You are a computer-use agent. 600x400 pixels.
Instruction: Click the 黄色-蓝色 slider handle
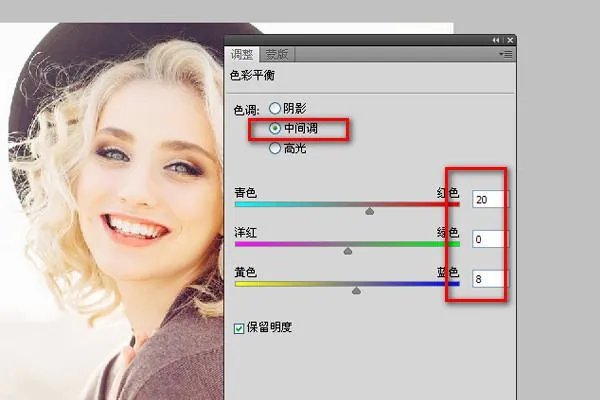356,291
